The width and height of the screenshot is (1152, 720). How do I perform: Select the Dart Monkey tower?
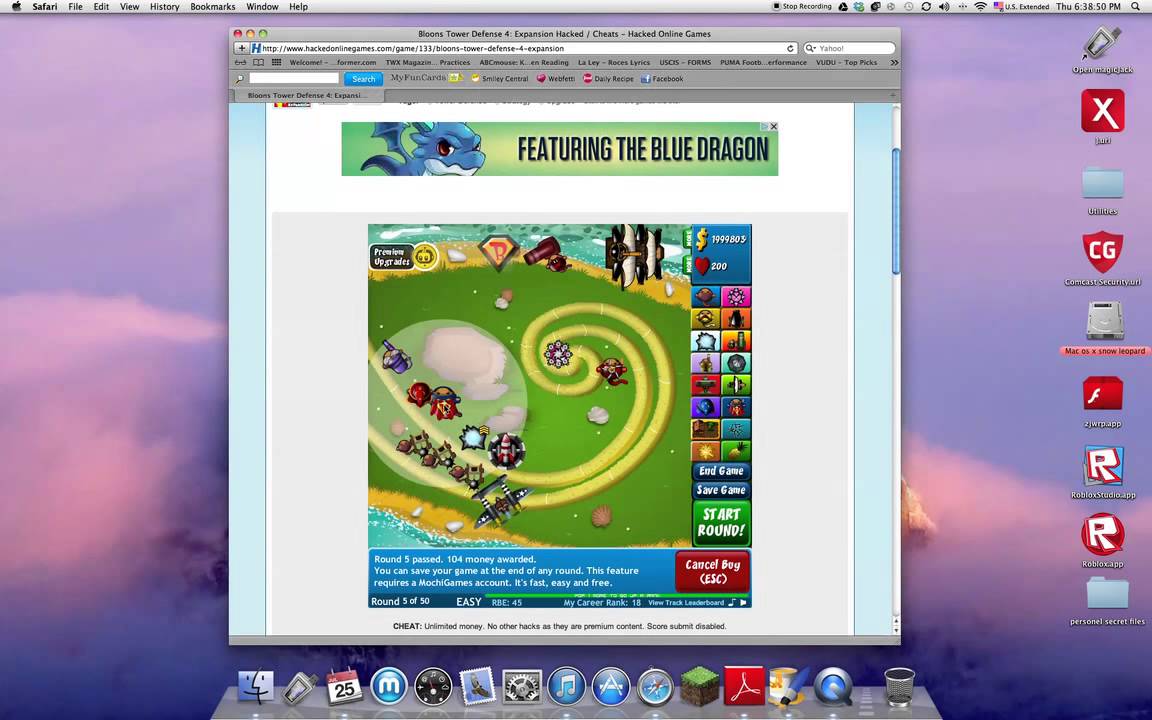coord(706,296)
